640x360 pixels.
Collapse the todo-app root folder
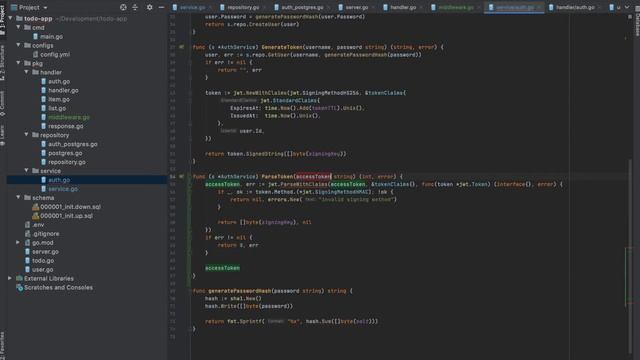(10, 18)
